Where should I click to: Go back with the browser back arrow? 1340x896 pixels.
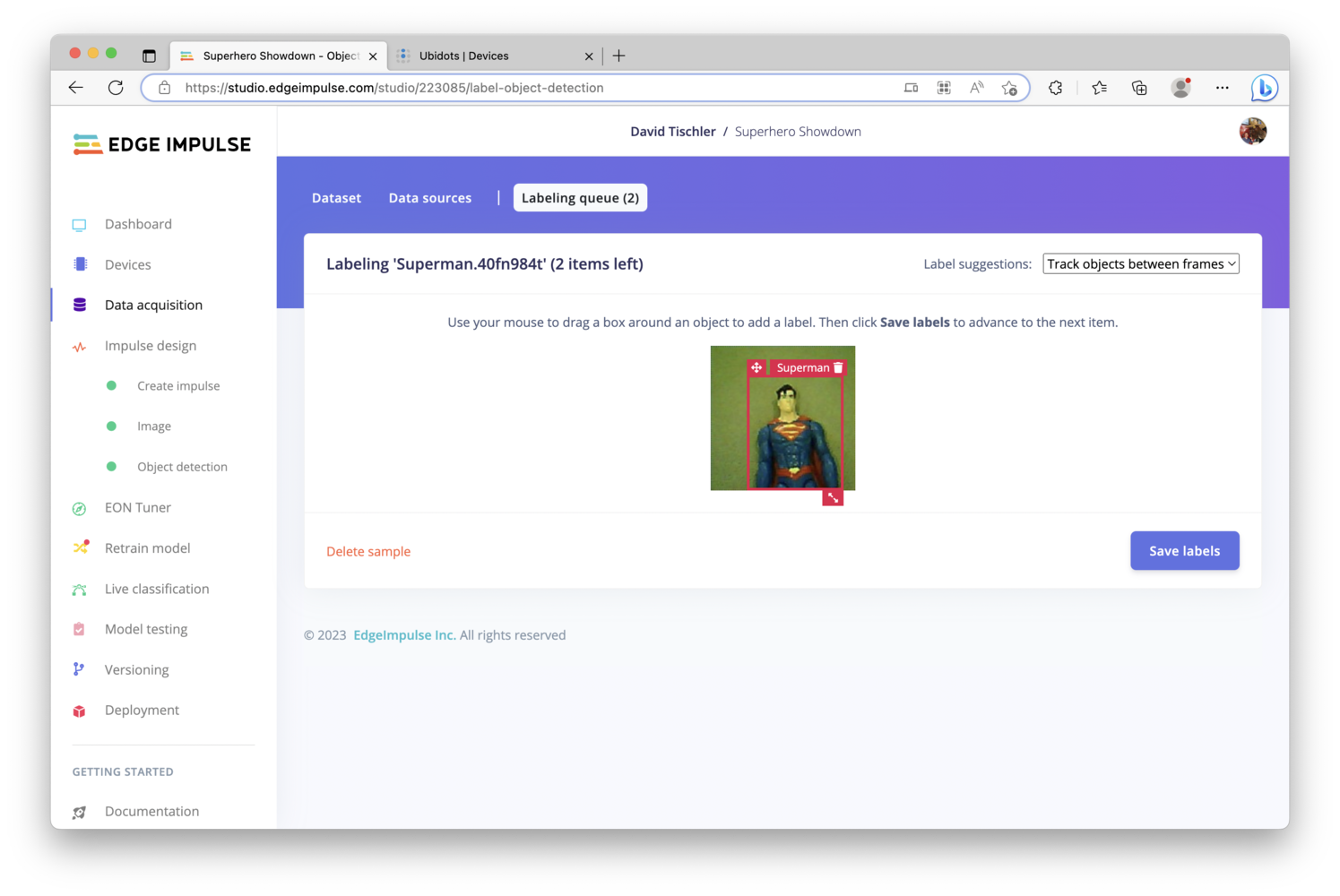pos(76,88)
